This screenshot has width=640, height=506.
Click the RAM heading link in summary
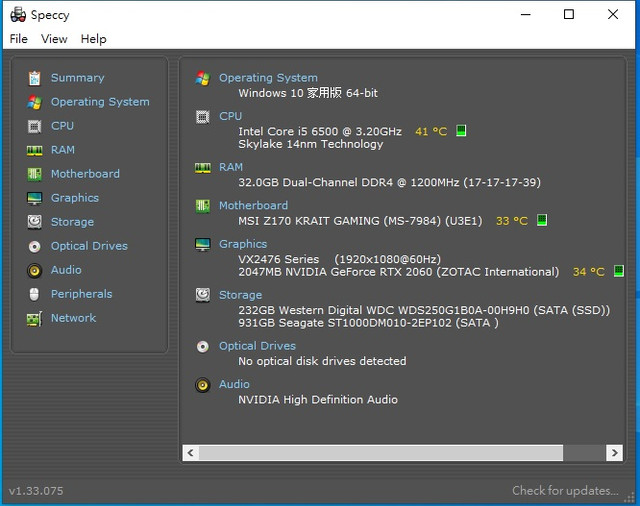[231, 167]
